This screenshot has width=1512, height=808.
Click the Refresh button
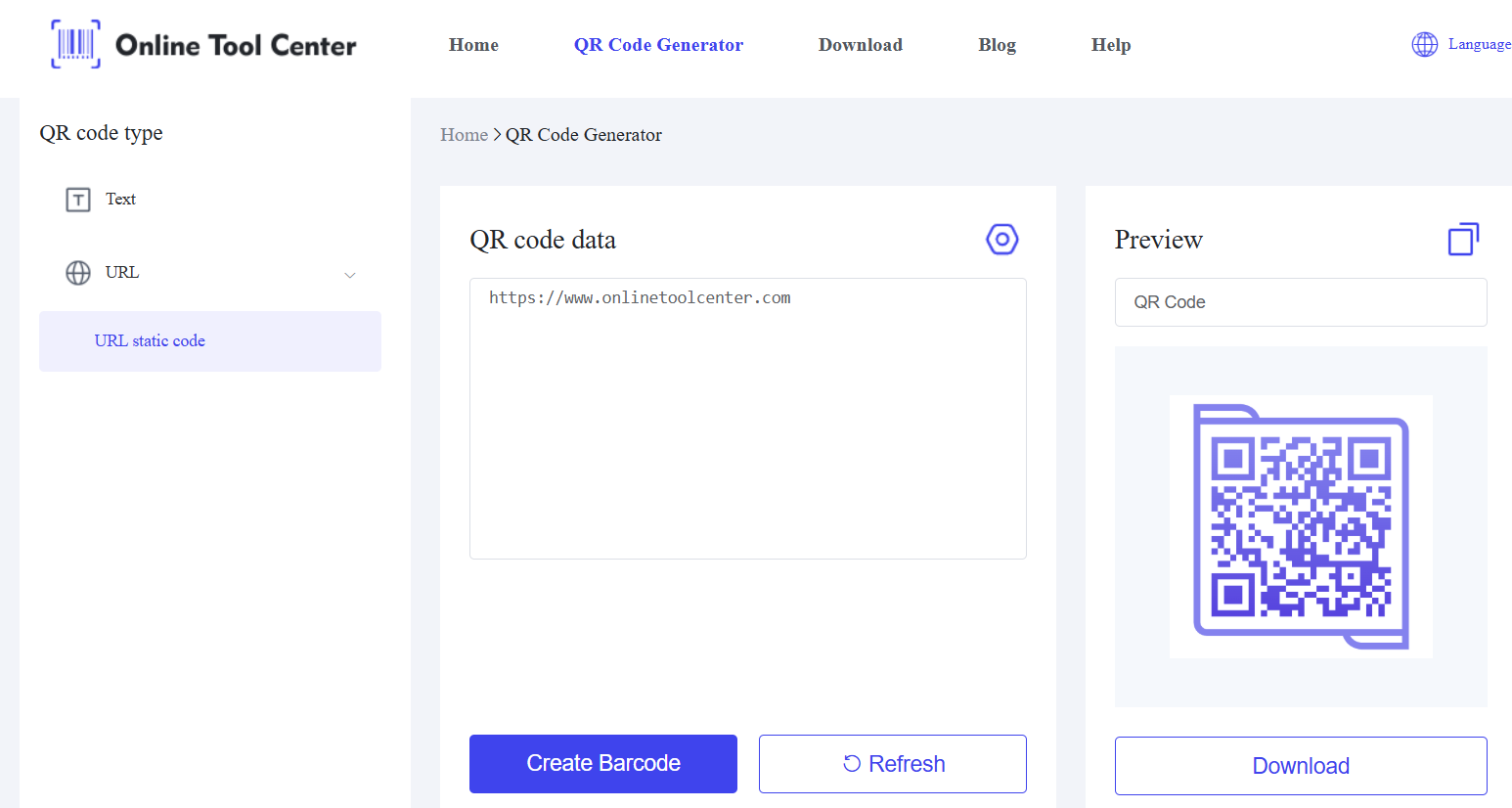point(893,764)
